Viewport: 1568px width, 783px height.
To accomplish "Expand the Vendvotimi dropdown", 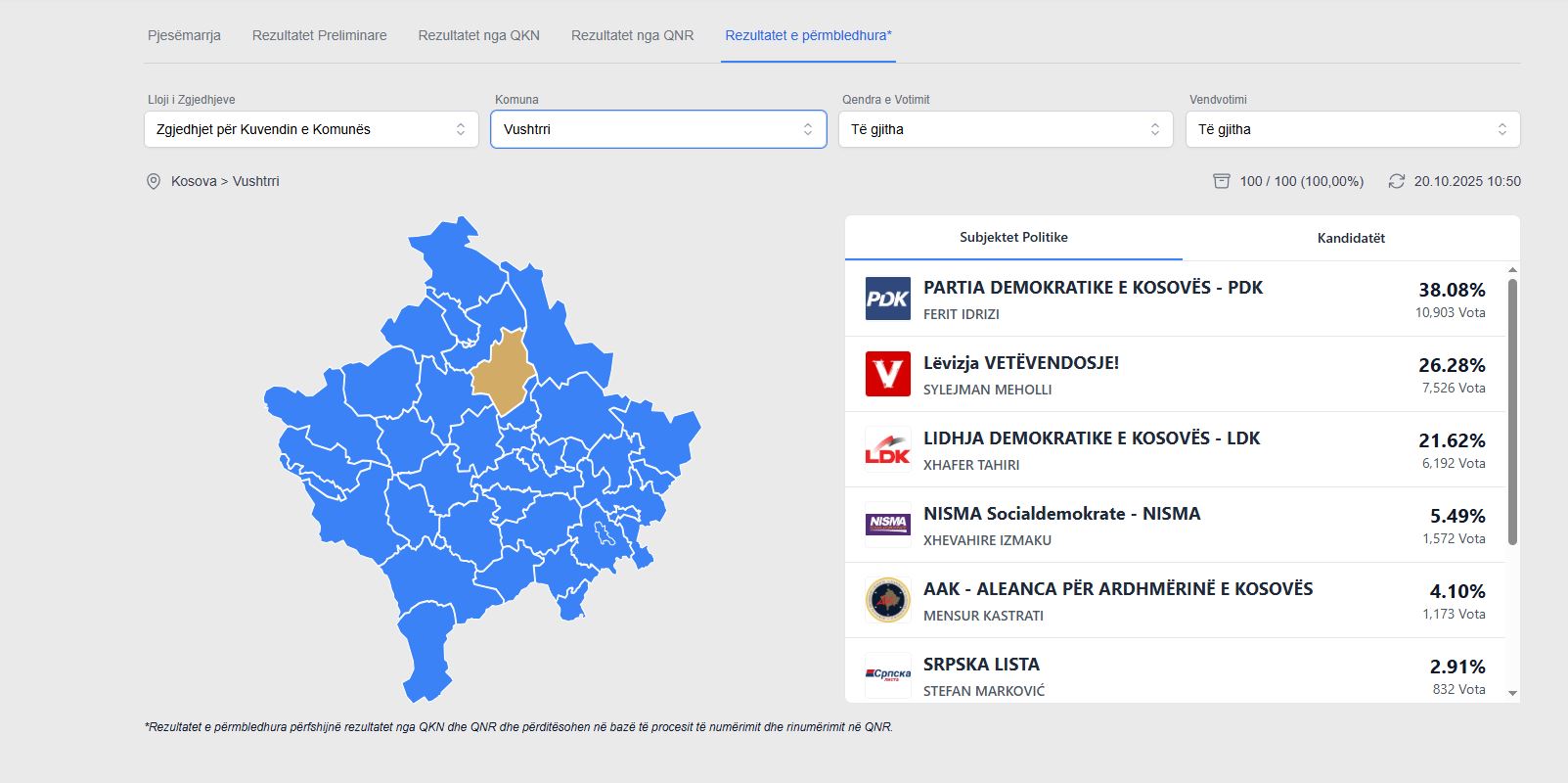I will point(1352,129).
